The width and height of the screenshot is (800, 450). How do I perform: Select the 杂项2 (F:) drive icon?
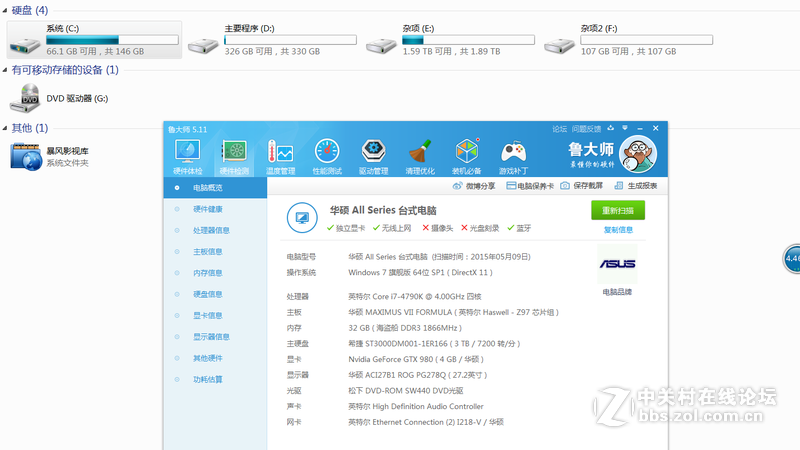pyautogui.click(x=559, y=45)
